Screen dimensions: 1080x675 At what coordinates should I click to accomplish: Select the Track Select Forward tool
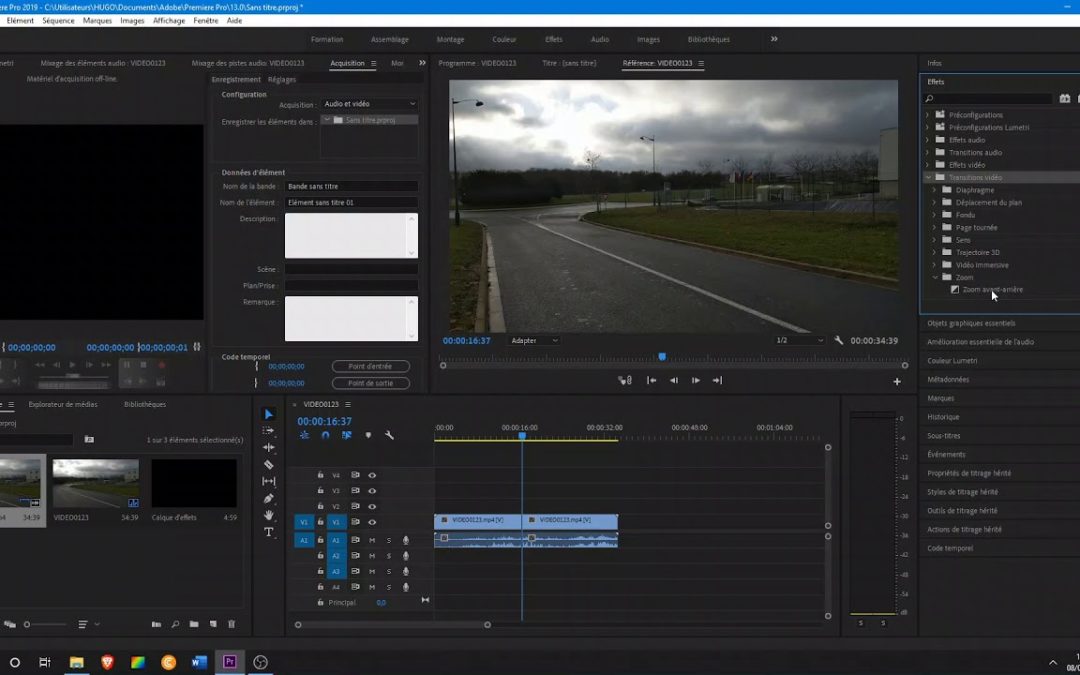click(267, 429)
